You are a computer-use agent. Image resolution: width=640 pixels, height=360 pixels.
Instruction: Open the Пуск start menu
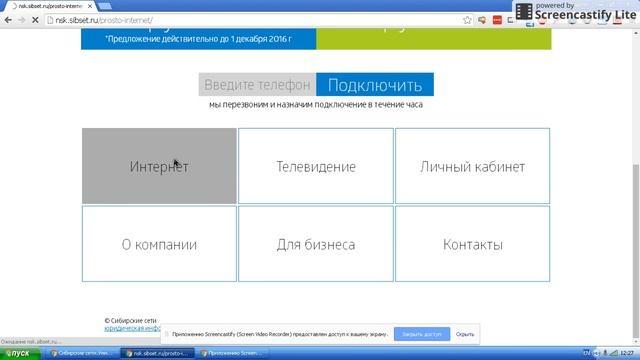click(x=20, y=353)
